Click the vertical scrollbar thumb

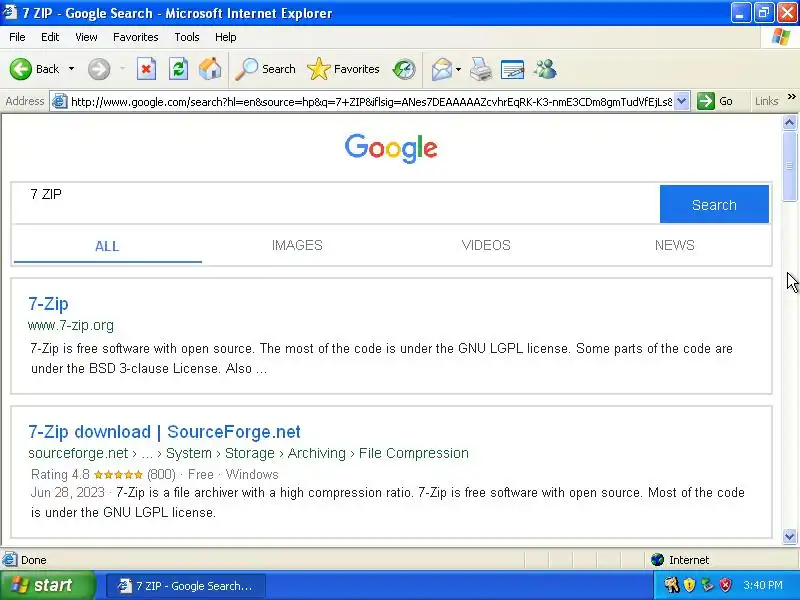pyautogui.click(x=789, y=166)
